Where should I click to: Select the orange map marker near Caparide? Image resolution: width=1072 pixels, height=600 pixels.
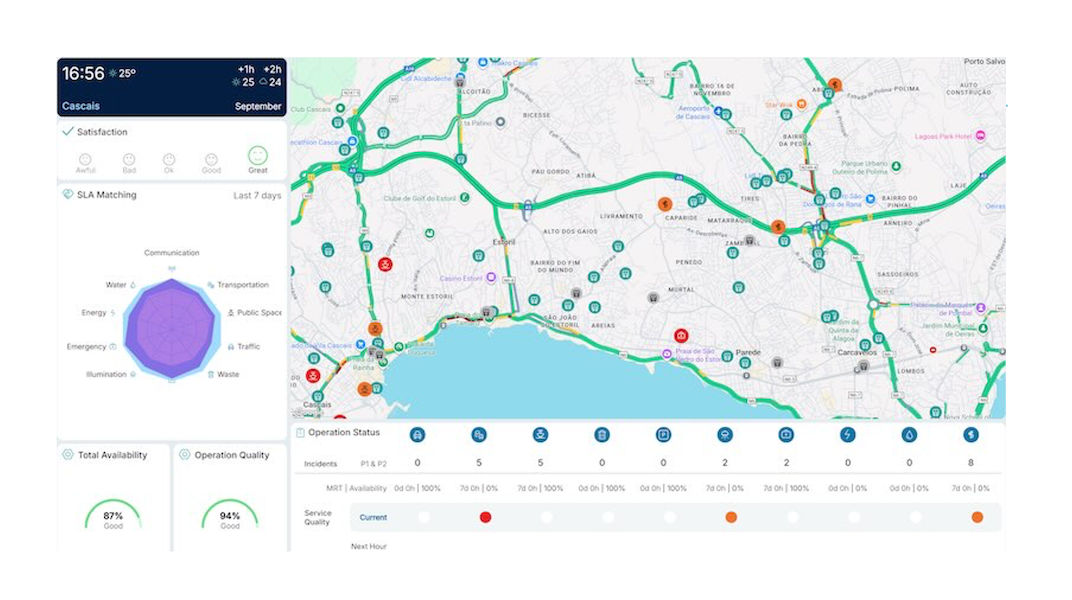coord(664,204)
